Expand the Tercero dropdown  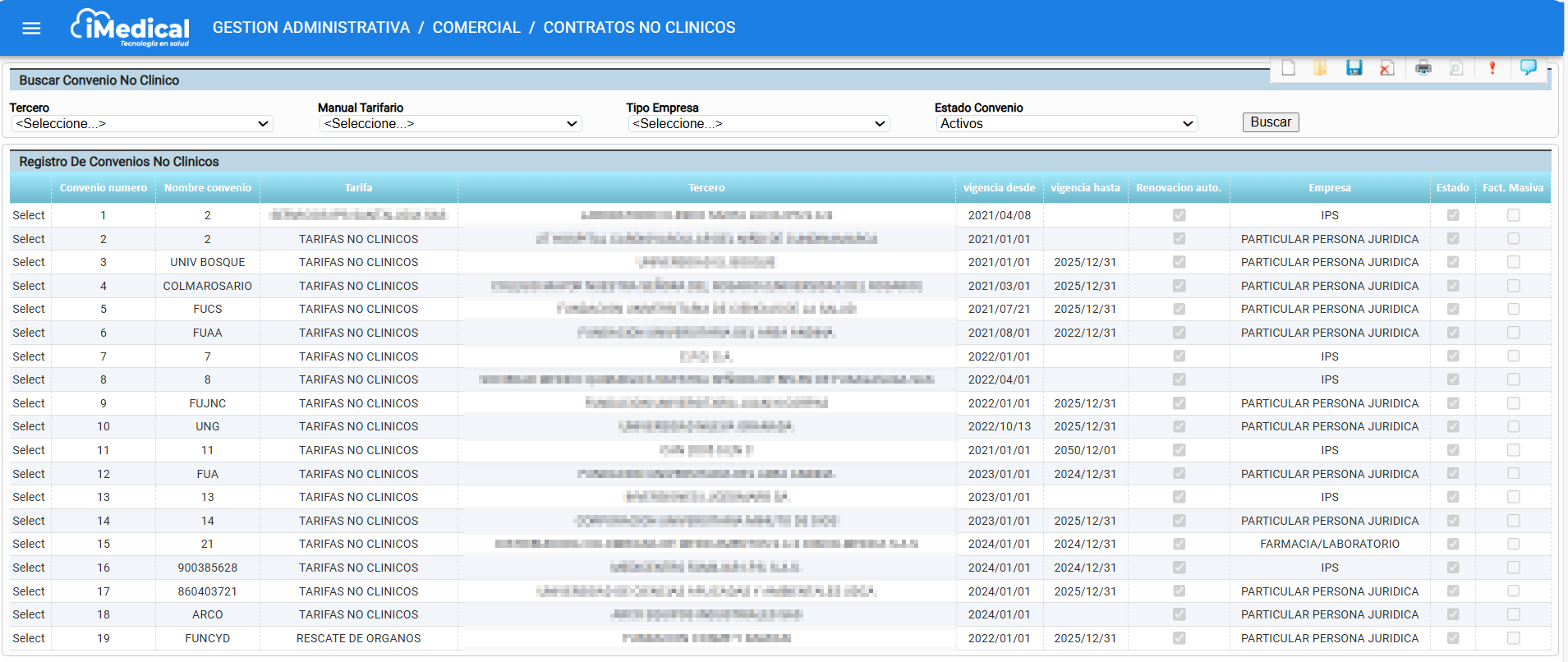[142, 124]
